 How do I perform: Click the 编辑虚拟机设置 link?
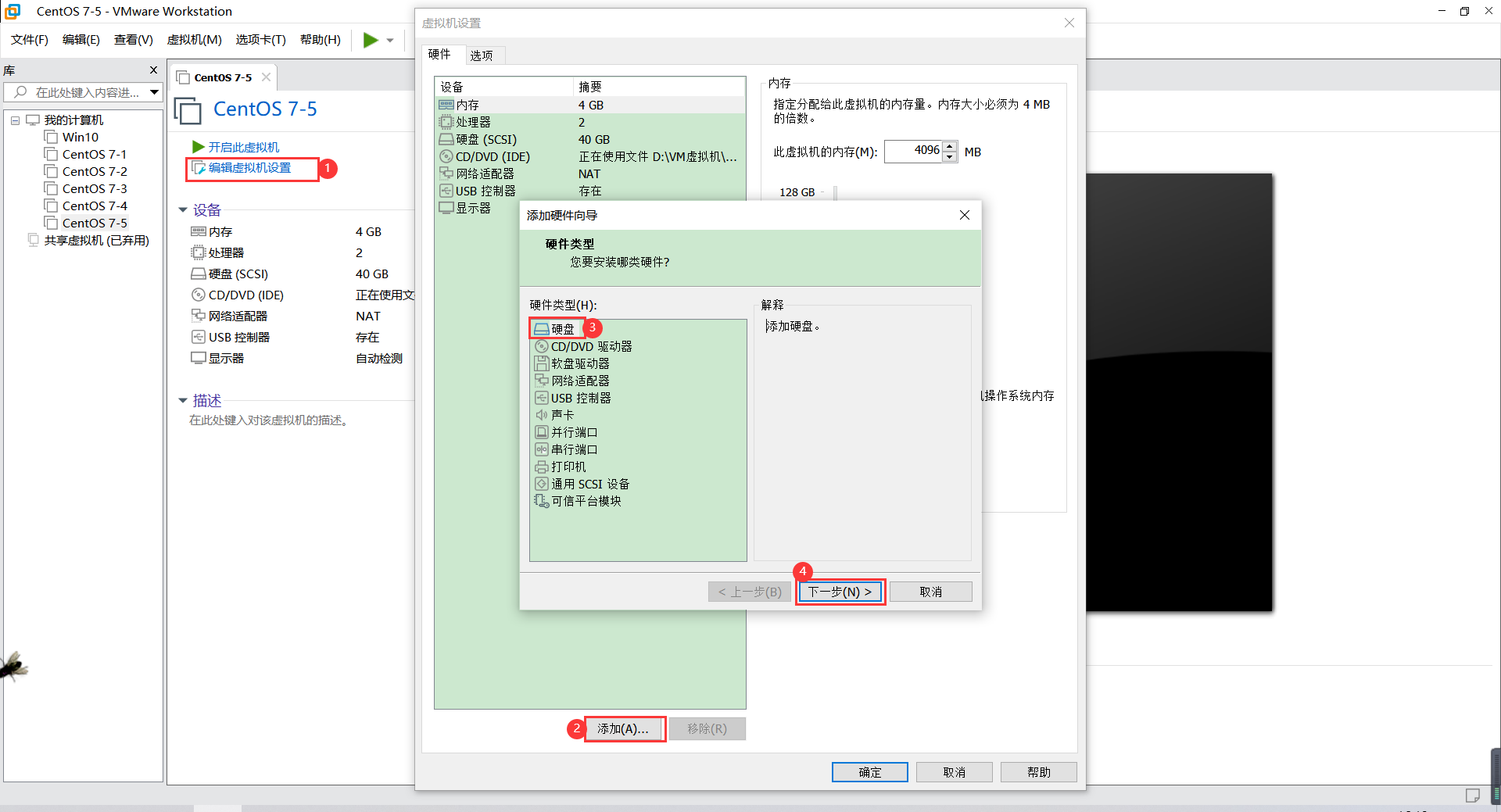tap(249, 168)
